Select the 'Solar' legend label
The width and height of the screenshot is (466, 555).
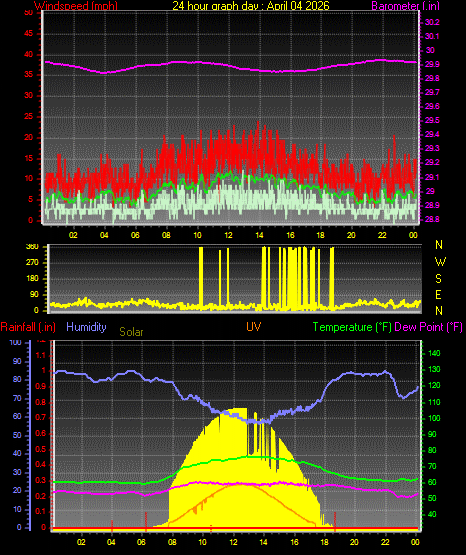click(x=131, y=332)
